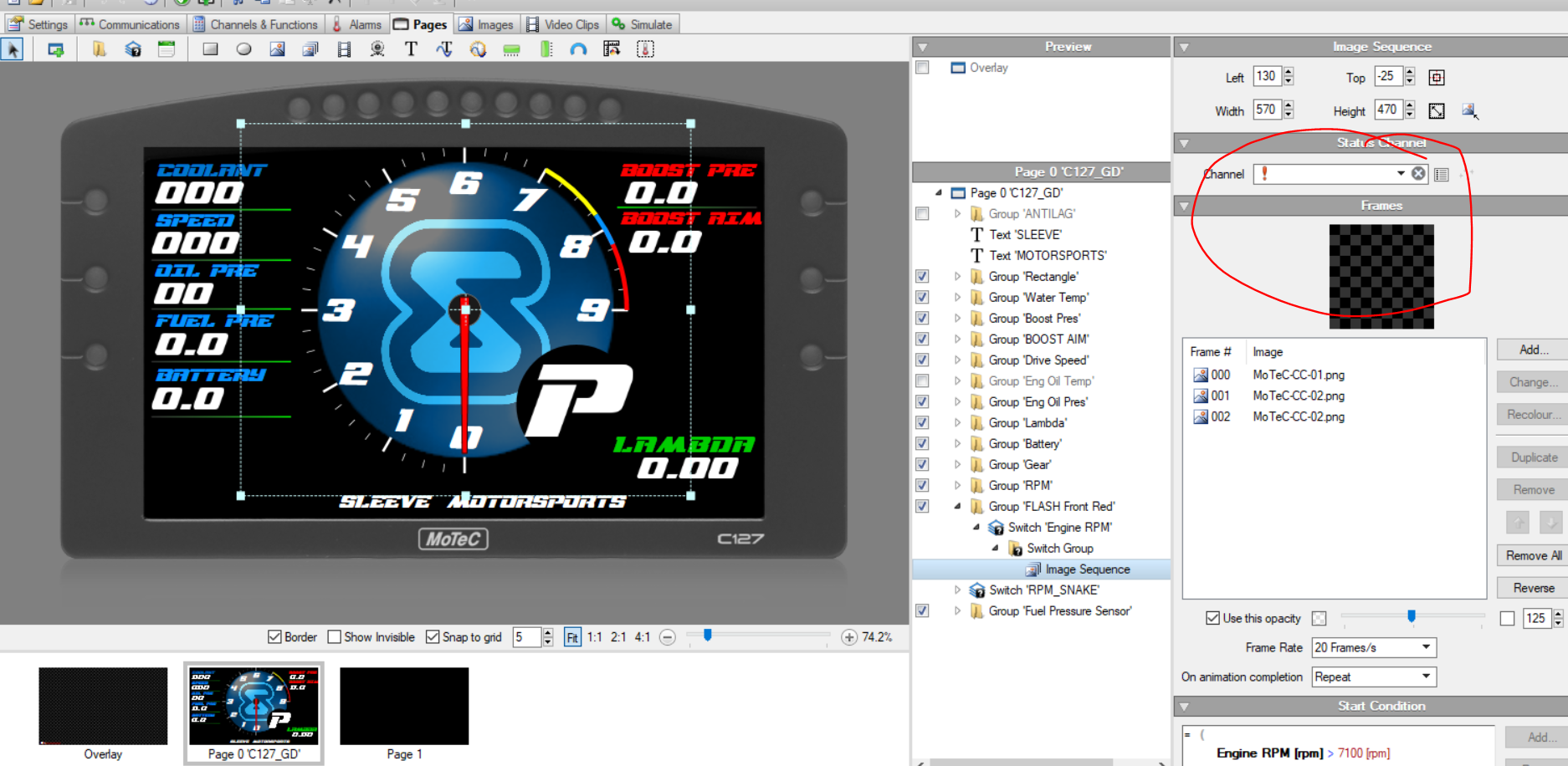Screen dimensions: 1568x766
Task: Select the ellipse shape tool
Action: coord(243,49)
